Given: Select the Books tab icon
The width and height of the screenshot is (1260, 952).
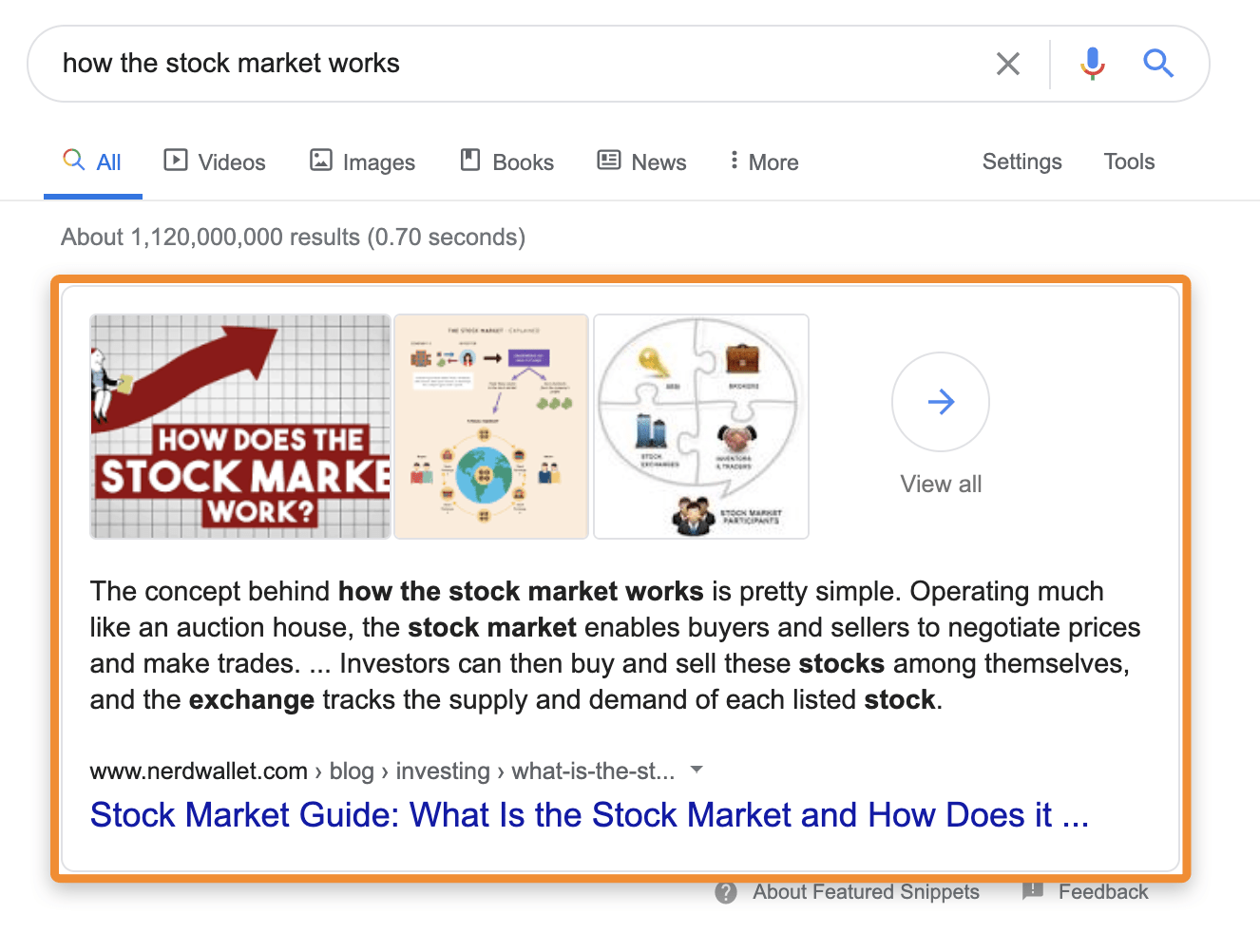Looking at the screenshot, I should coord(469,161).
